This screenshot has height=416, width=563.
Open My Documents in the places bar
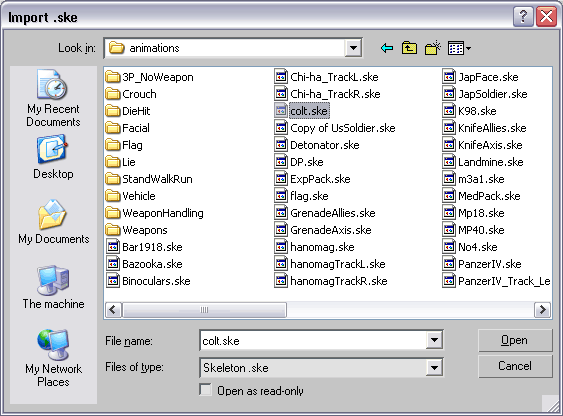click(x=53, y=222)
